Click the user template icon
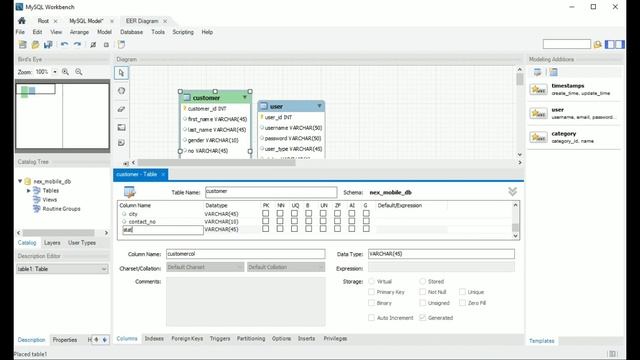 (x=538, y=113)
